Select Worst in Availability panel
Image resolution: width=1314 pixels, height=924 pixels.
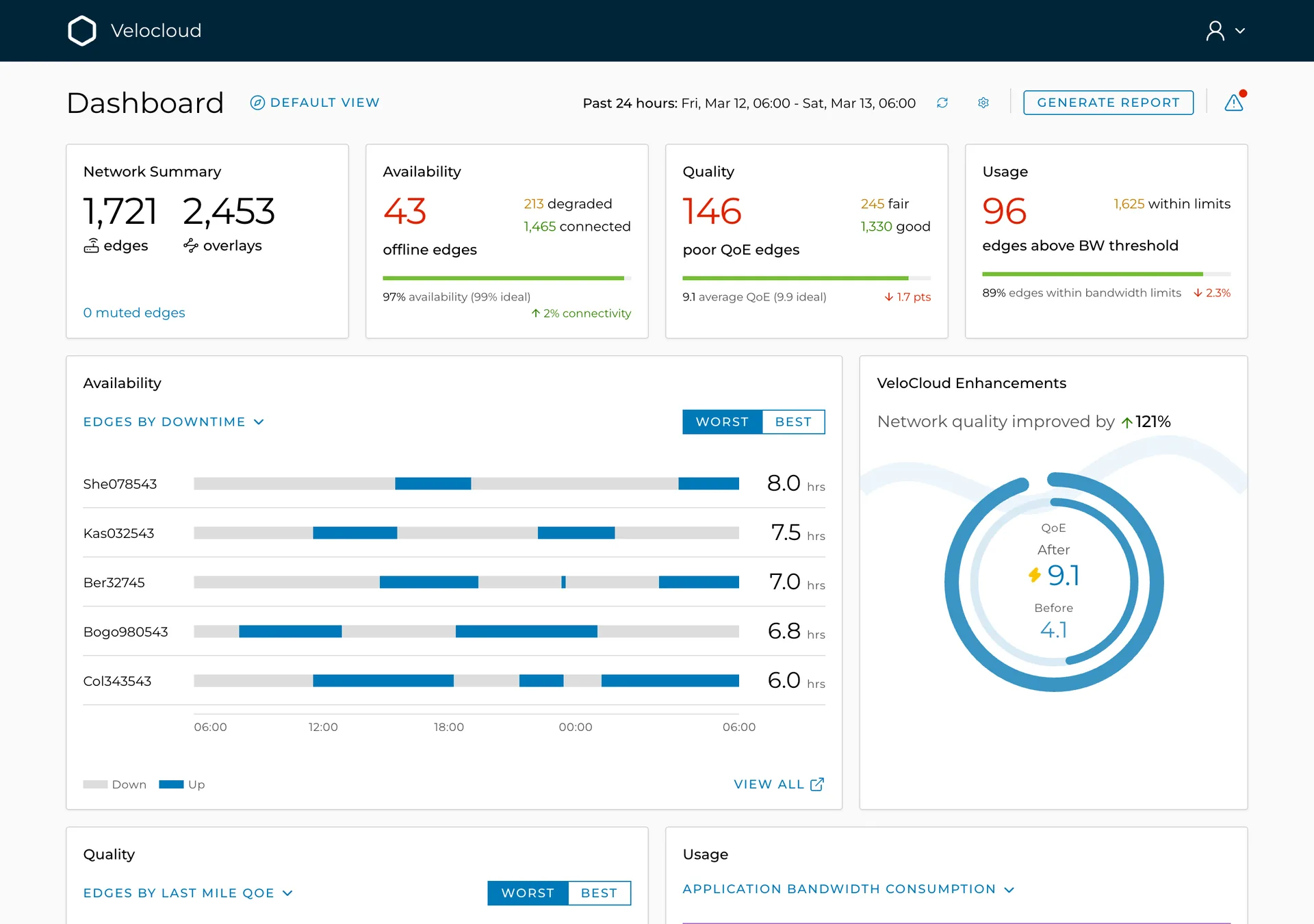pos(722,422)
